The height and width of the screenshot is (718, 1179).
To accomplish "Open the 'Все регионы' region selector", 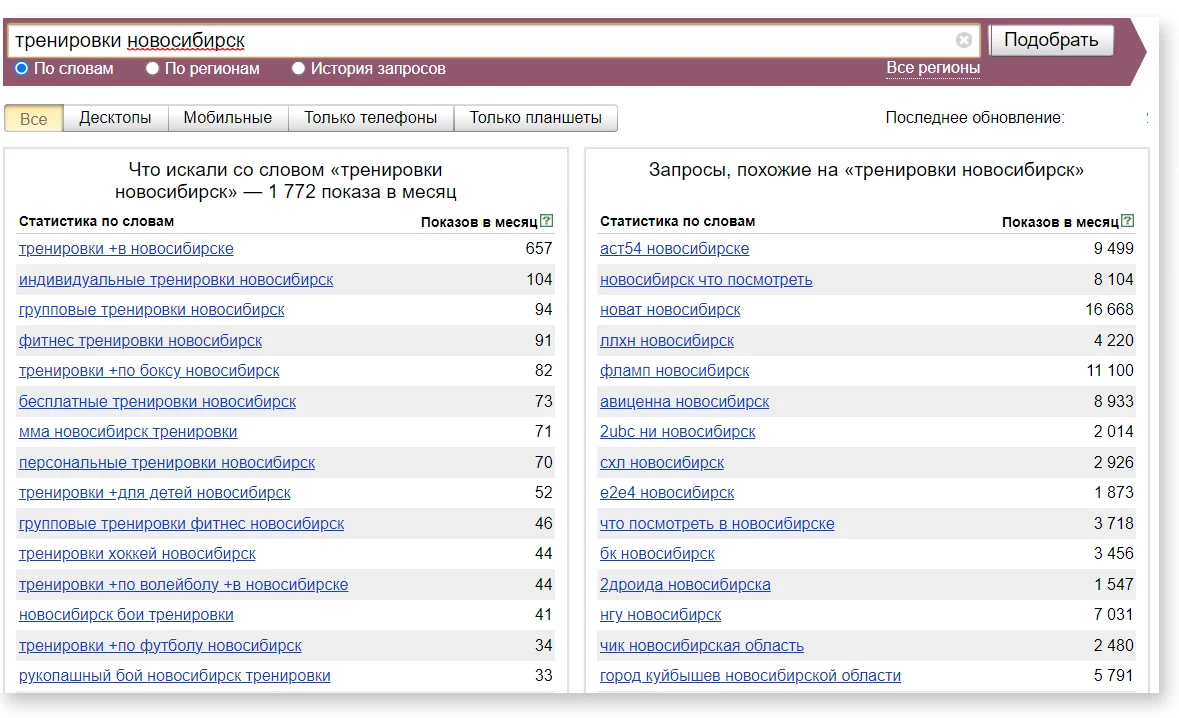I will pyautogui.click(x=932, y=68).
